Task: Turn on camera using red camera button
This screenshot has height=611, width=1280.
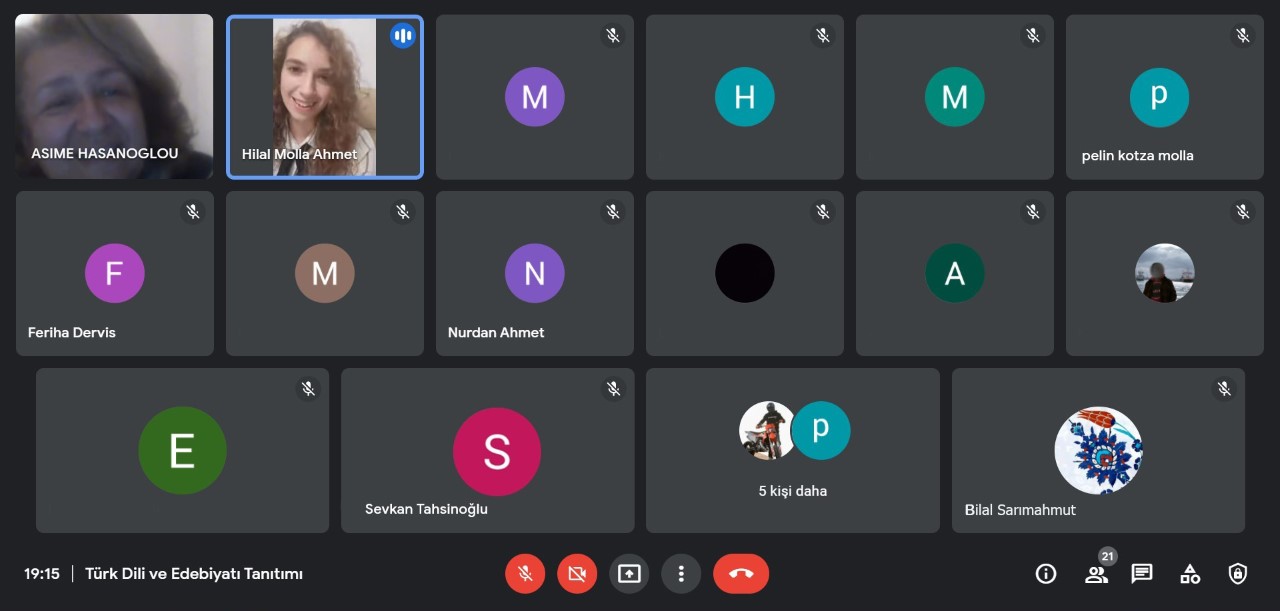Action: pyautogui.click(x=577, y=574)
